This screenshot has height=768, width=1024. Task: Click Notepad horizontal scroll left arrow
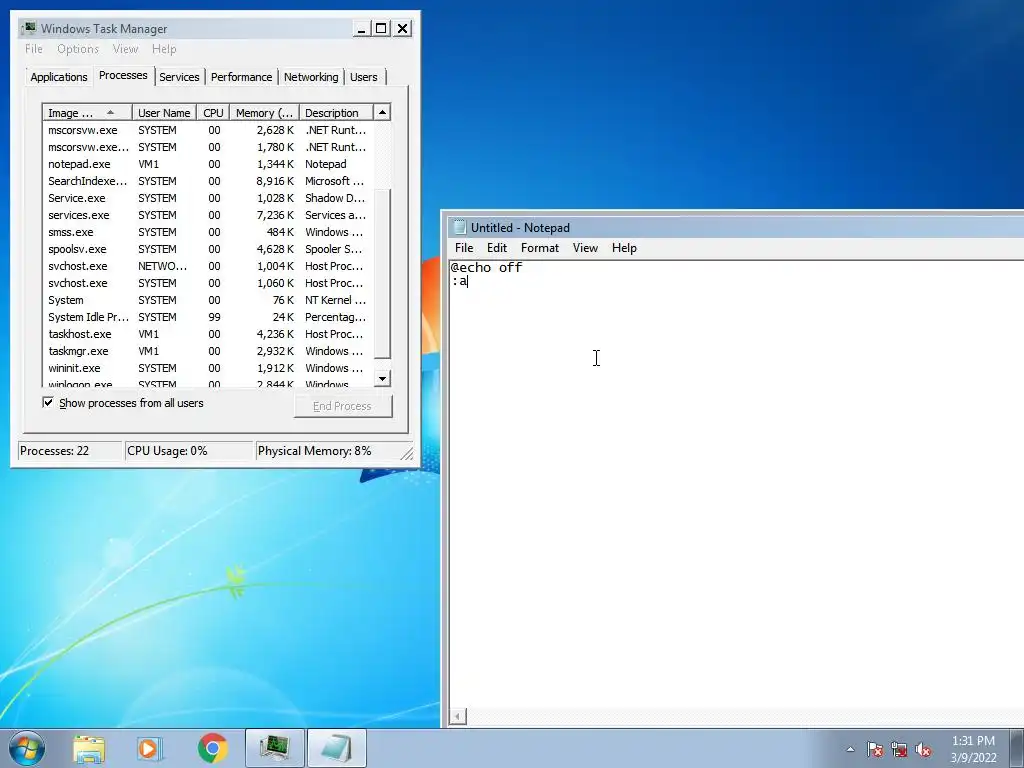(458, 716)
